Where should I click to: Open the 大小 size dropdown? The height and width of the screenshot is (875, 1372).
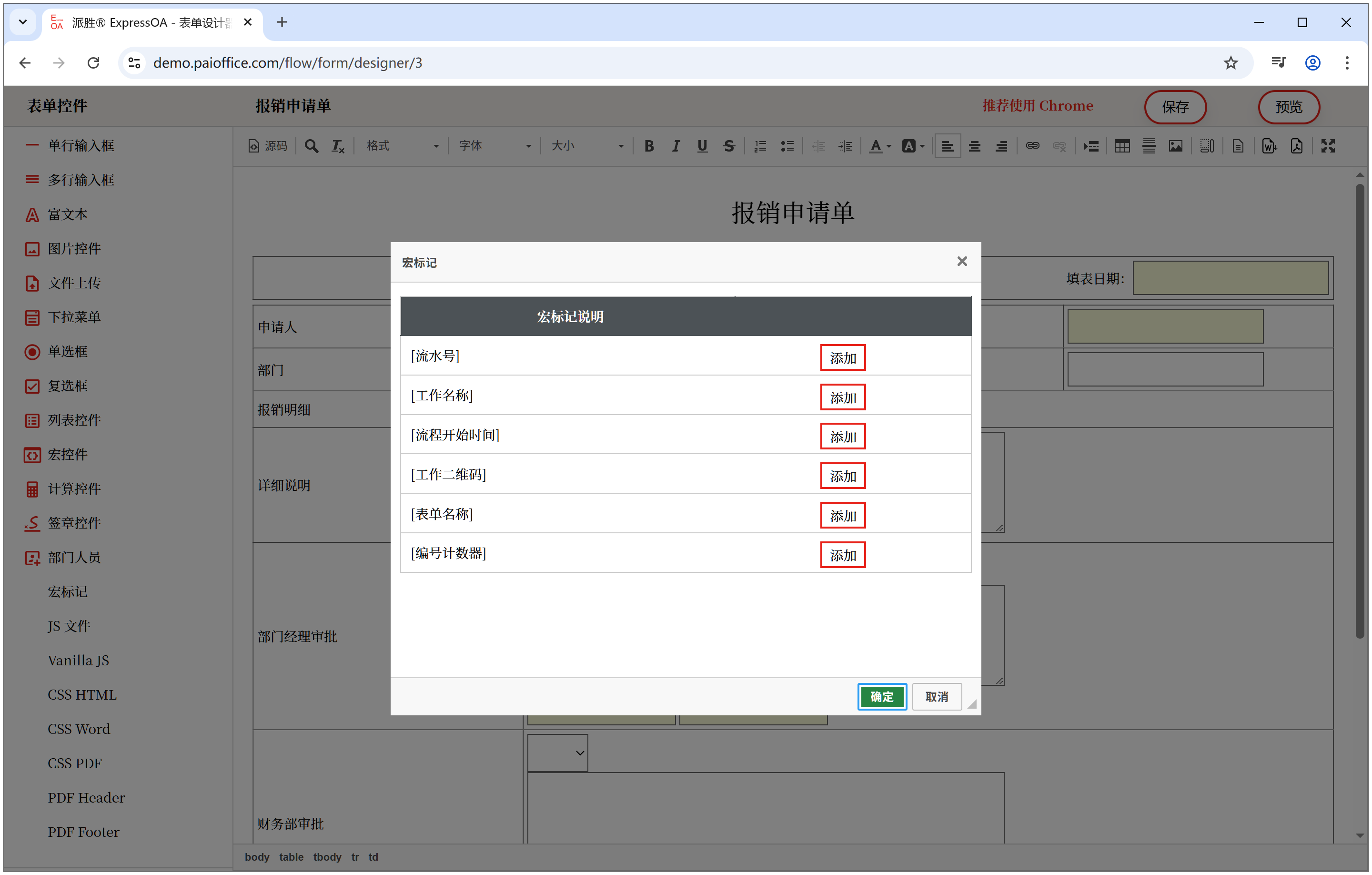coord(587,146)
